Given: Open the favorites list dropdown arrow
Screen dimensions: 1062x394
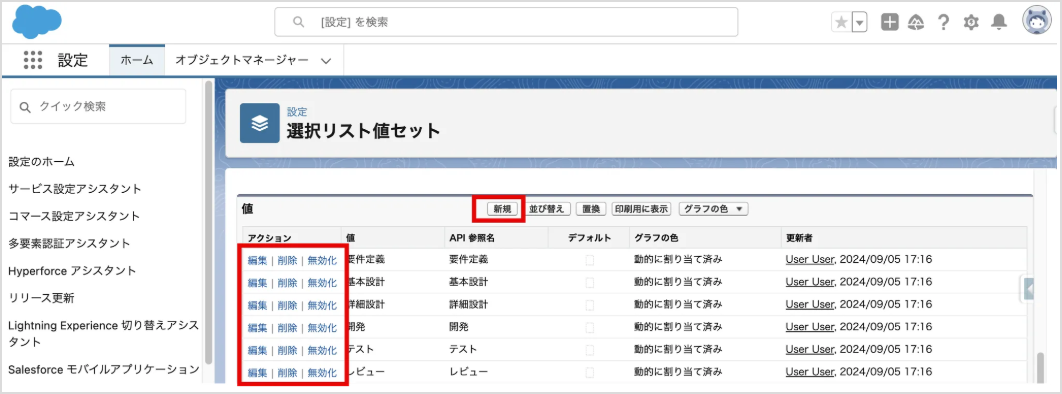Looking at the screenshot, I should click(859, 22).
